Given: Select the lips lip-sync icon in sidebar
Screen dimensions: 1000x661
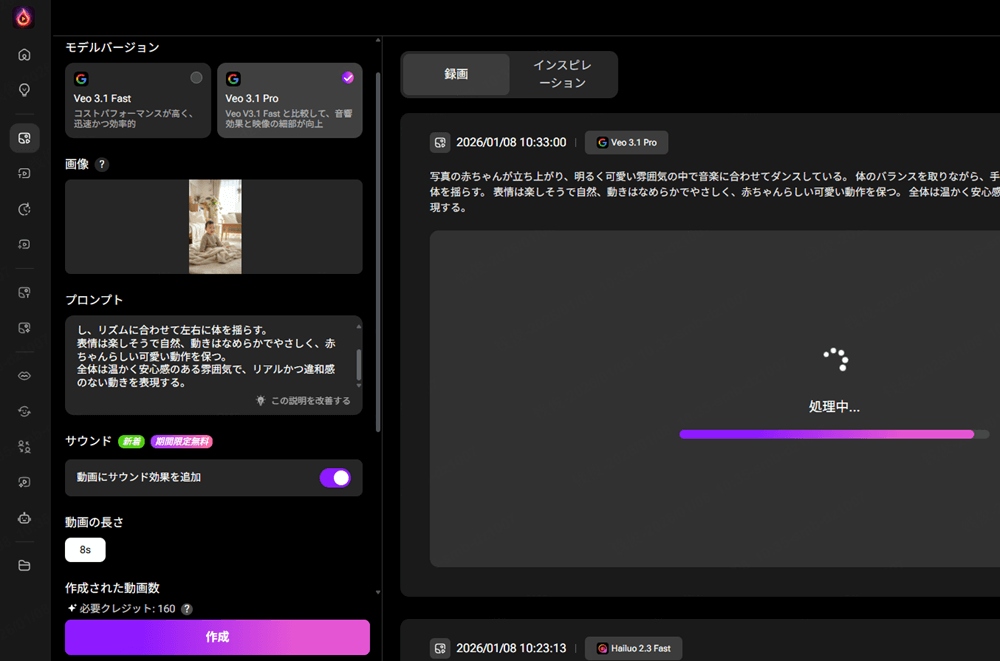Looking at the screenshot, I should pyautogui.click(x=23, y=376).
